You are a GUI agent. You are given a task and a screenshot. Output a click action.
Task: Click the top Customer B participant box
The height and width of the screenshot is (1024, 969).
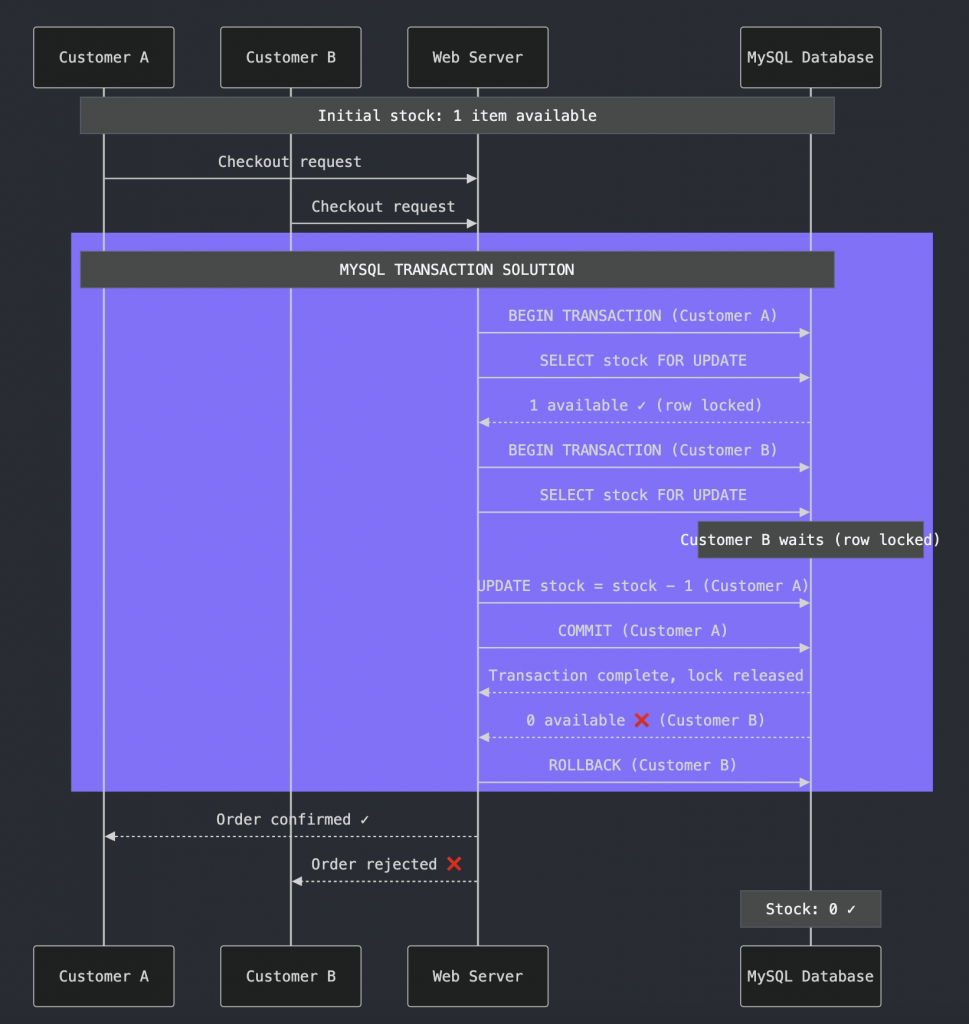[291, 57]
